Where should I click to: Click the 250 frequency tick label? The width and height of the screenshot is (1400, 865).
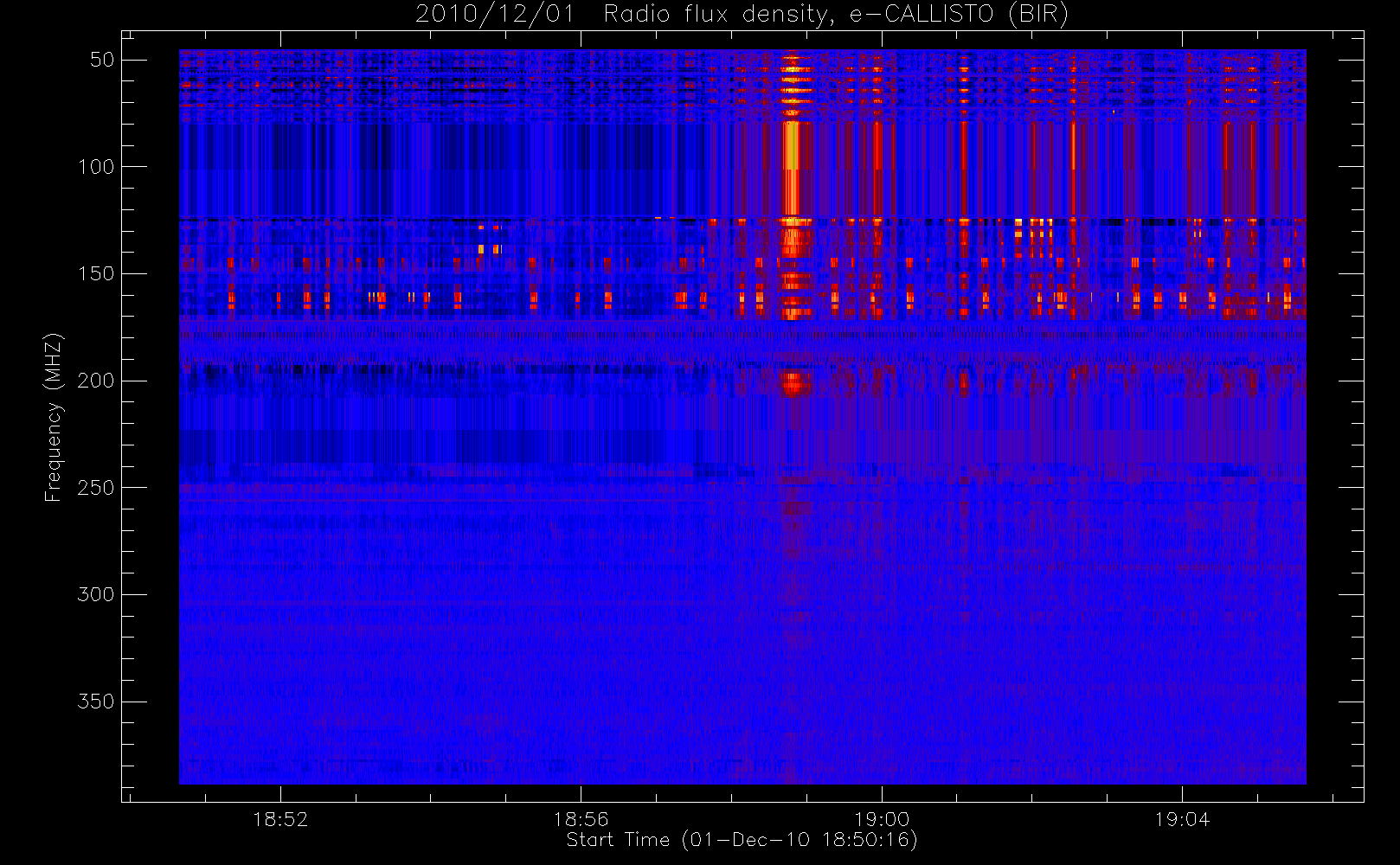96,488
